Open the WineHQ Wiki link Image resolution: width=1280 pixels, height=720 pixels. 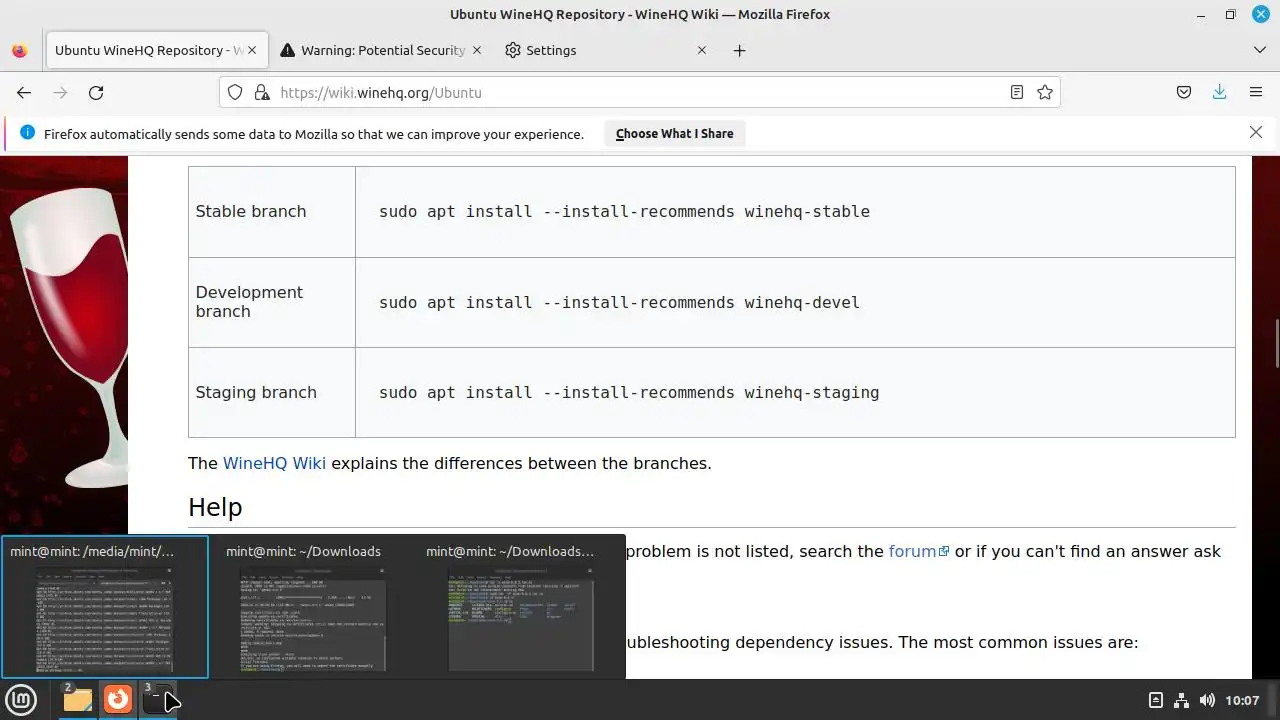point(274,463)
